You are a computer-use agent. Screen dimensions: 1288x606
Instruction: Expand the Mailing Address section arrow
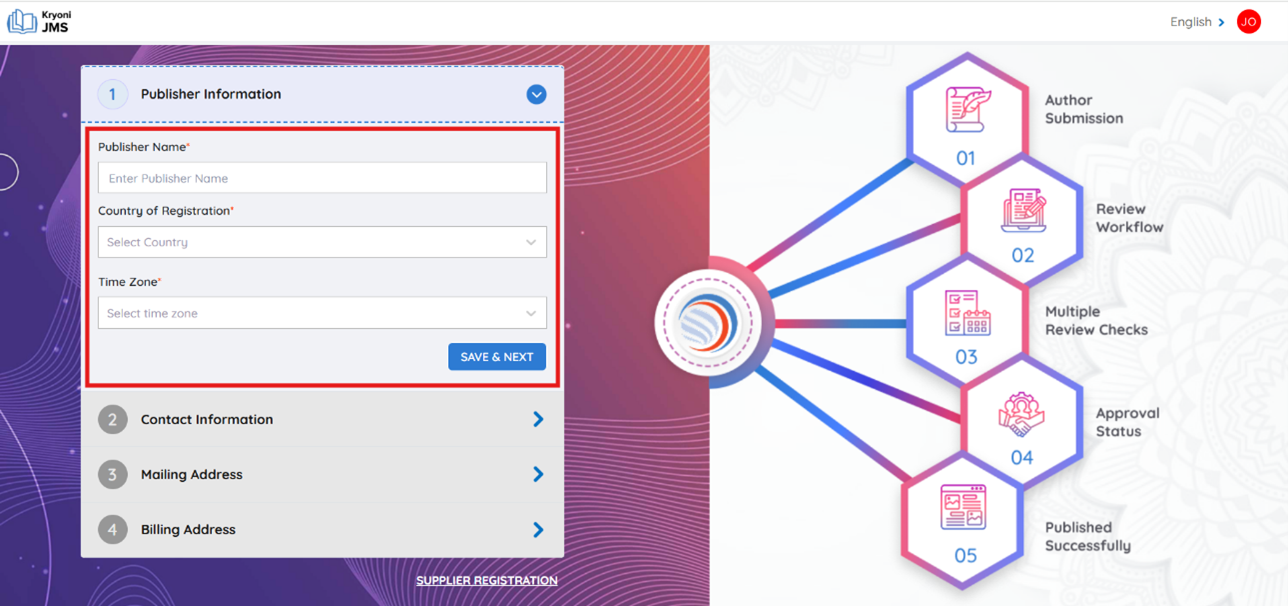coord(538,475)
